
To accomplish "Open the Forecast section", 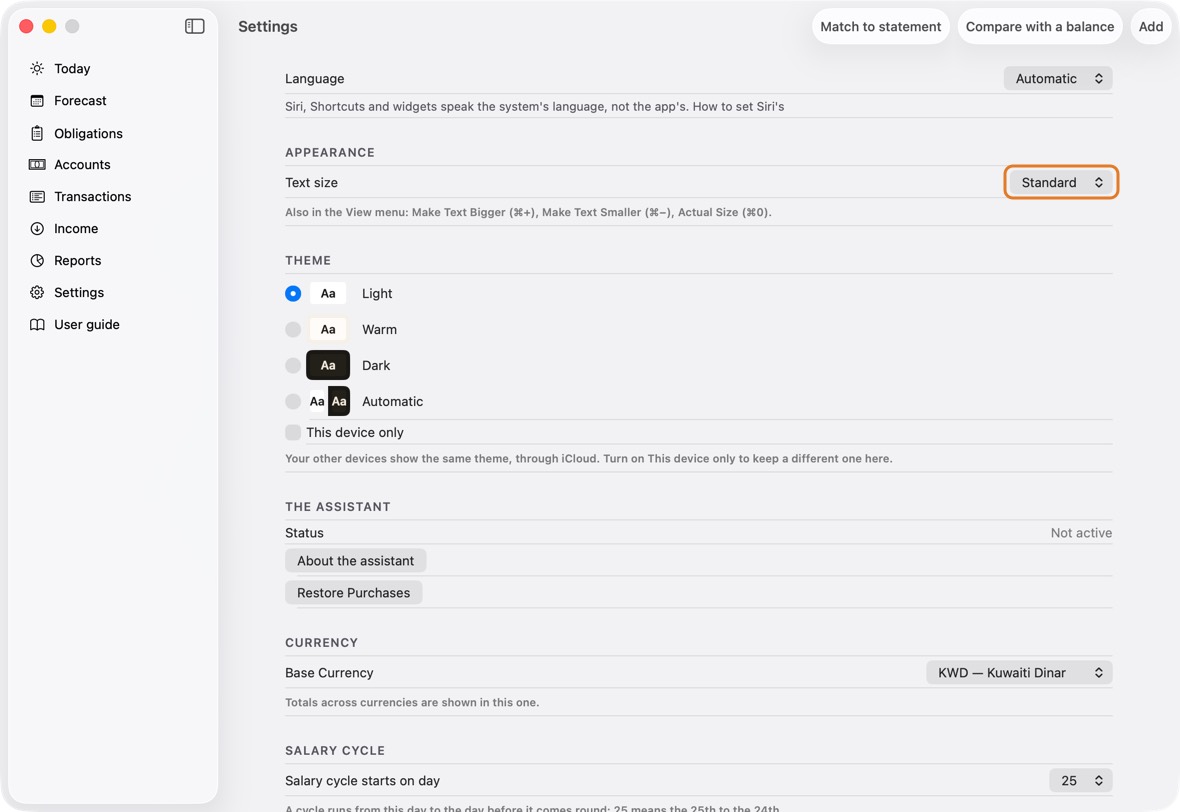I will click(x=80, y=101).
